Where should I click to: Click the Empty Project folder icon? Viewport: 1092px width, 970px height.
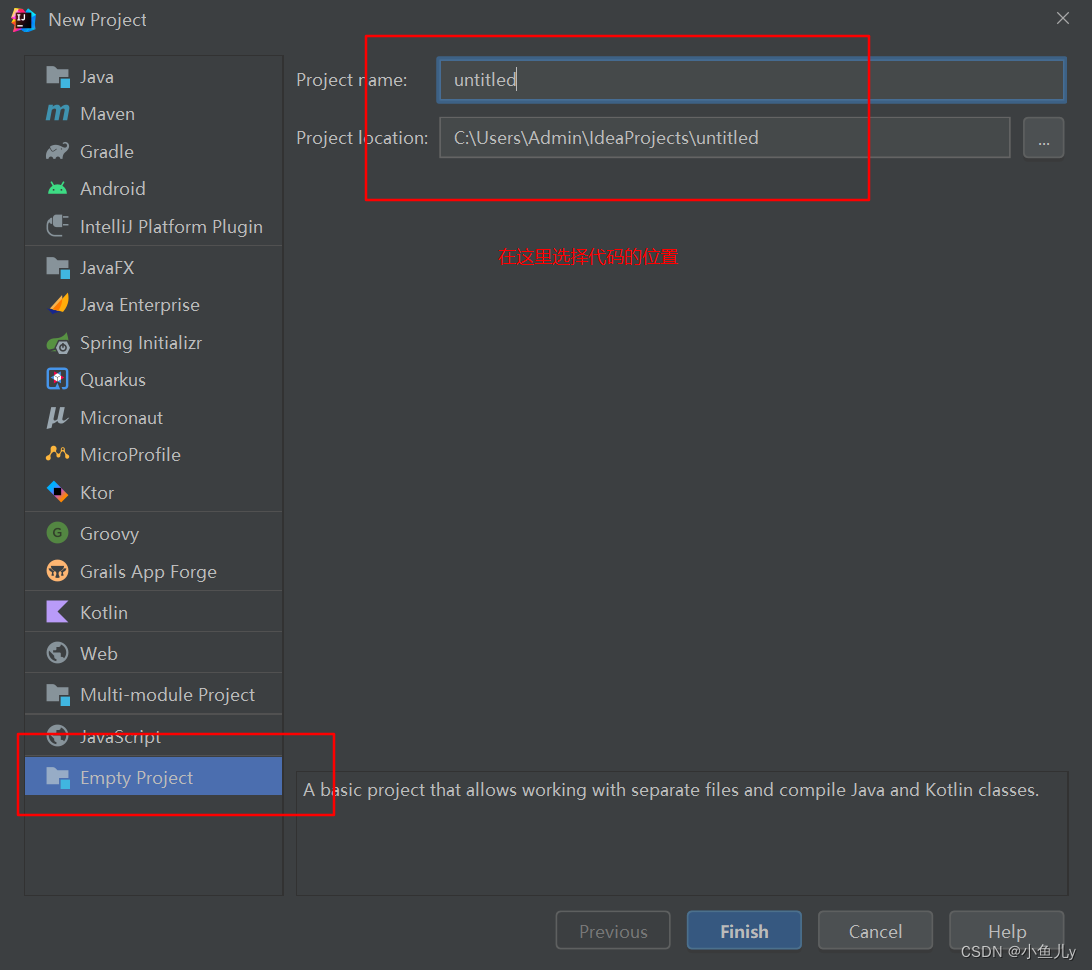[x=58, y=777]
